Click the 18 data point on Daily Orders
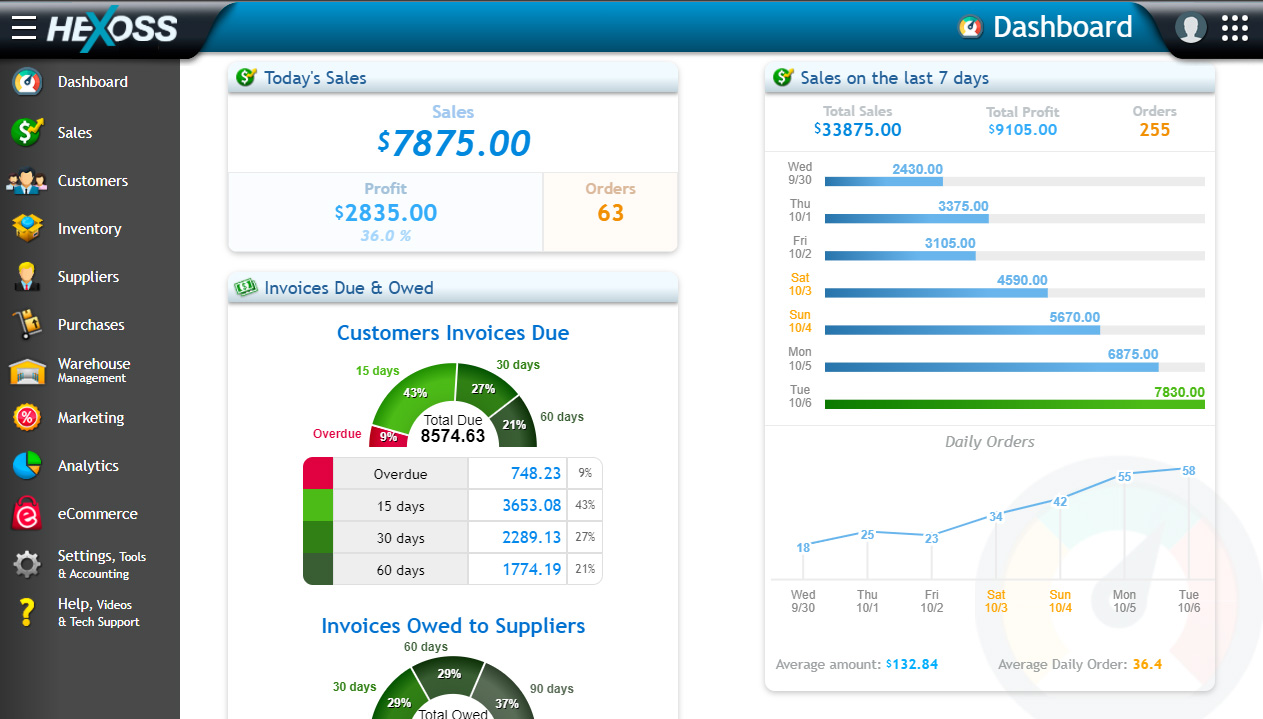The height and width of the screenshot is (719, 1263). pyautogui.click(x=804, y=547)
